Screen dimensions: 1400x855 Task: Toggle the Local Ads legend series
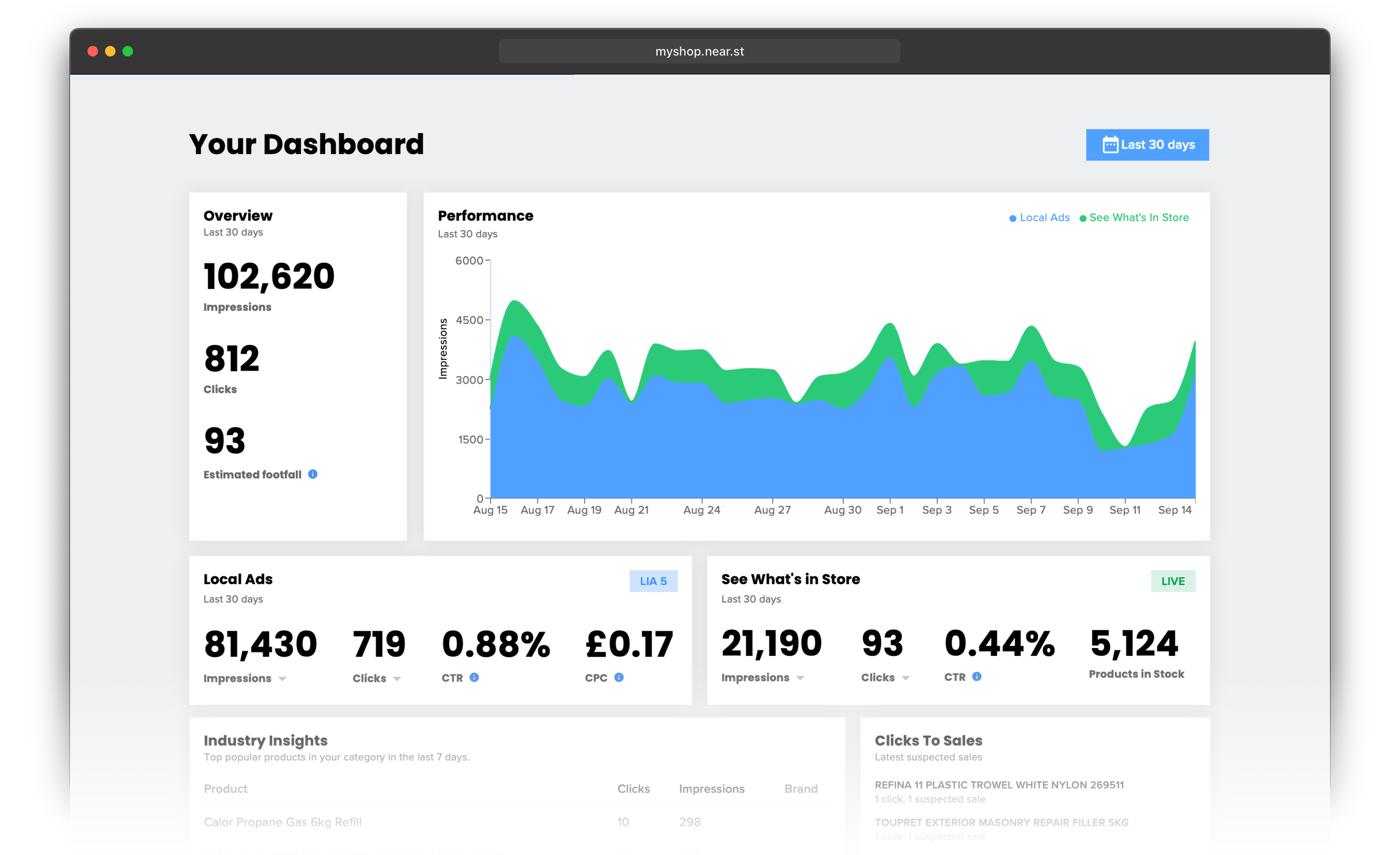tap(1039, 217)
